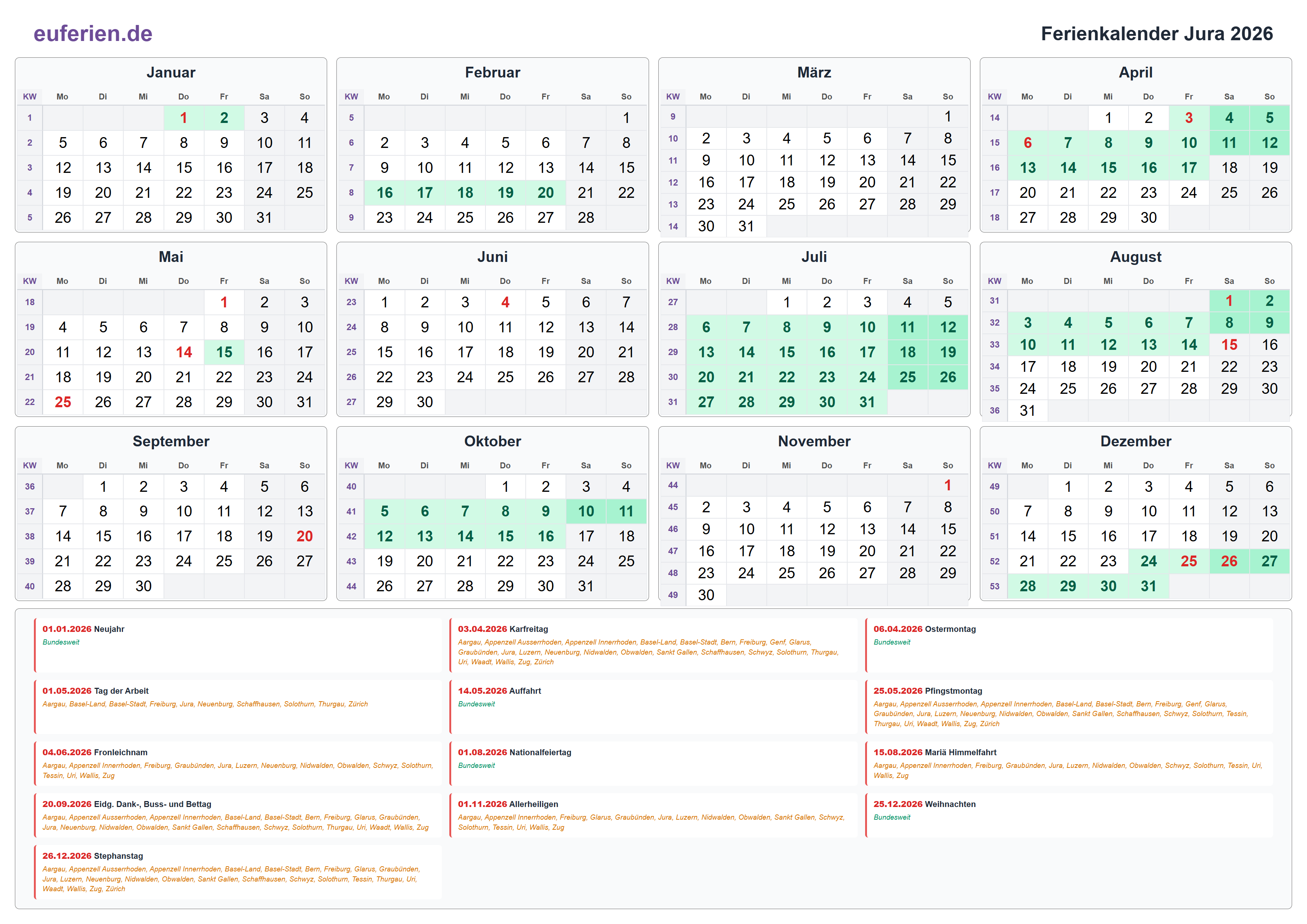Select the Januar month heading
The image size is (1307, 924).
[171, 72]
